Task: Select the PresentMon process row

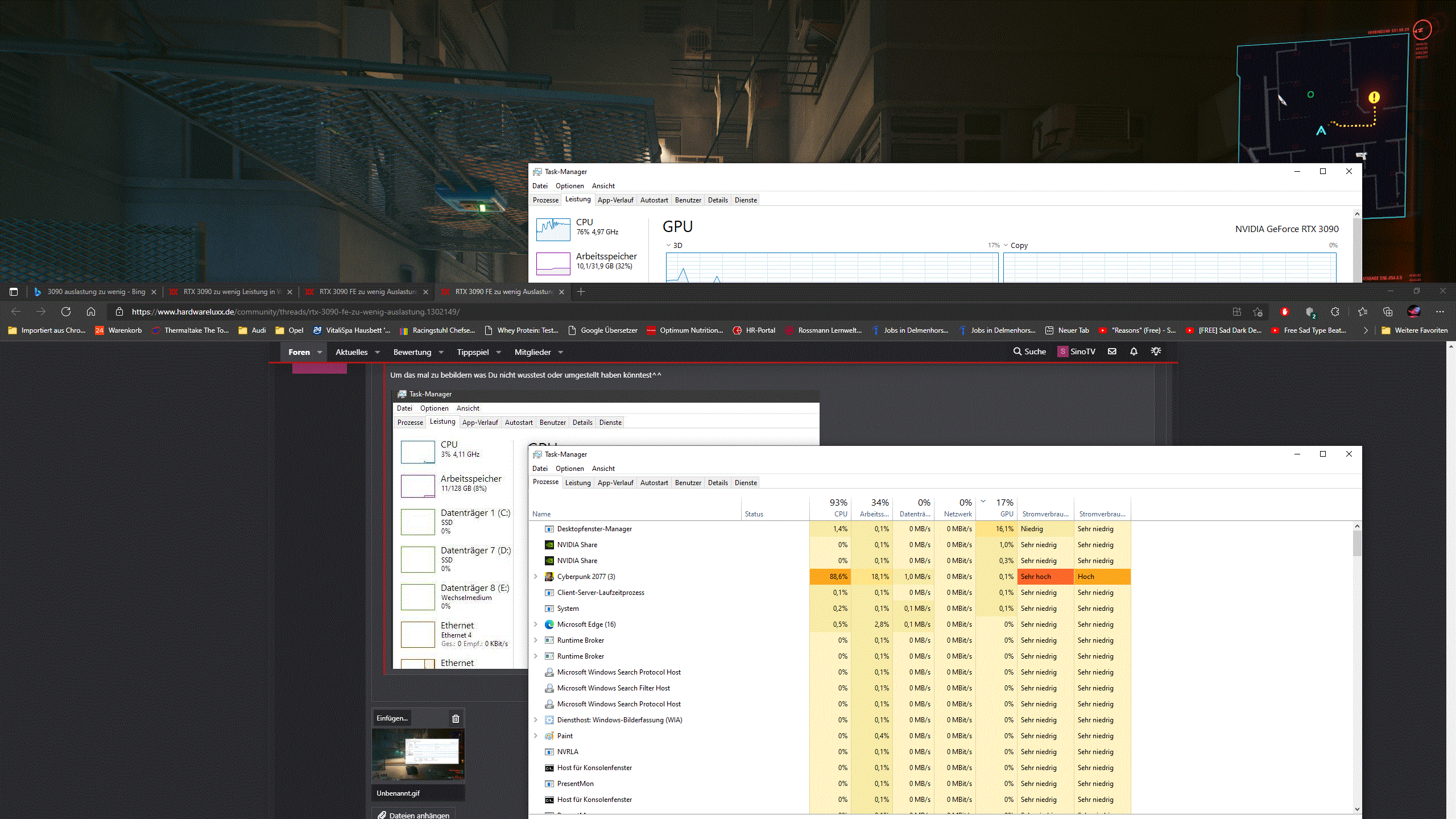Action: point(829,784)
